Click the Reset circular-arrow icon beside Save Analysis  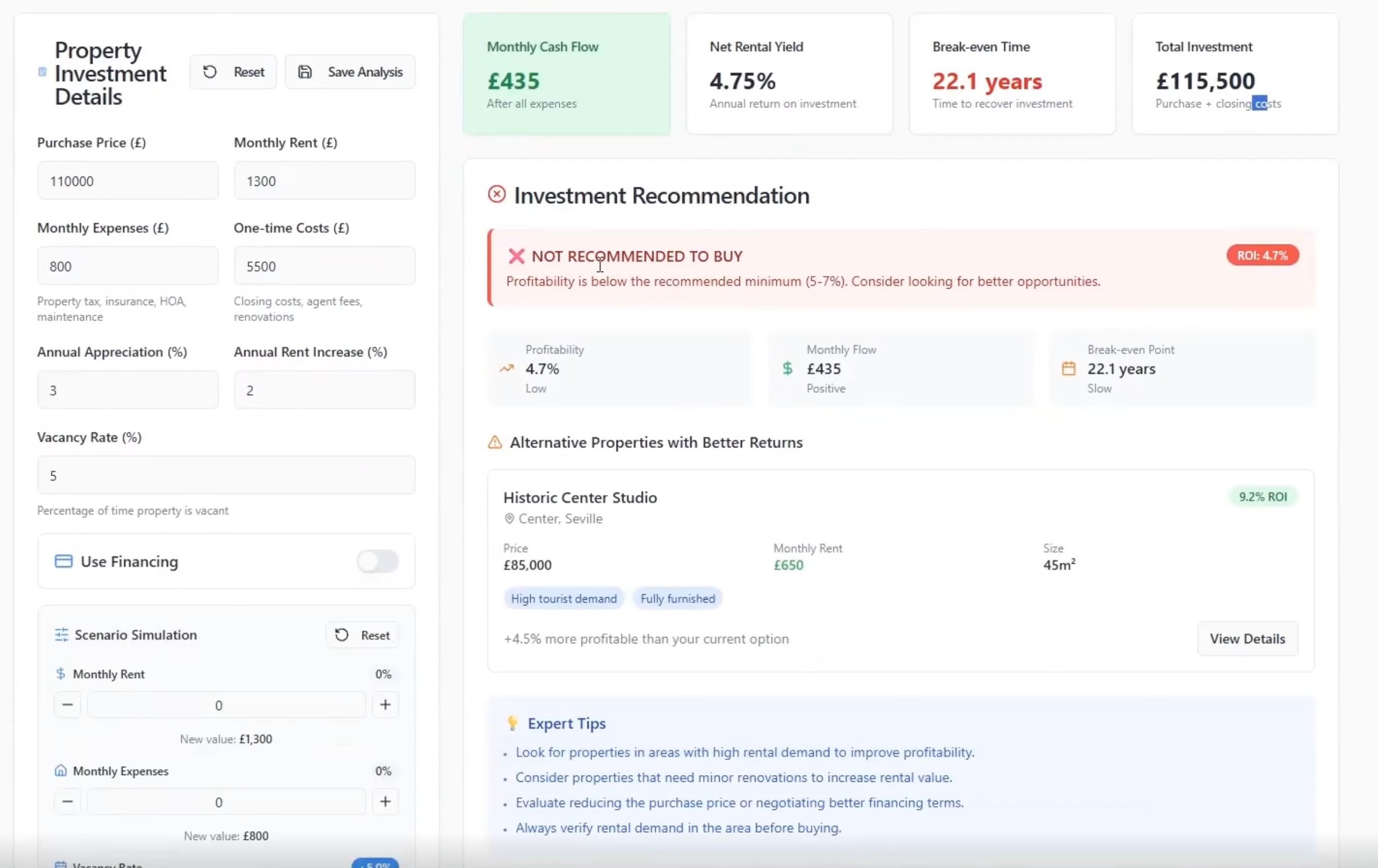tap(209, 72)
